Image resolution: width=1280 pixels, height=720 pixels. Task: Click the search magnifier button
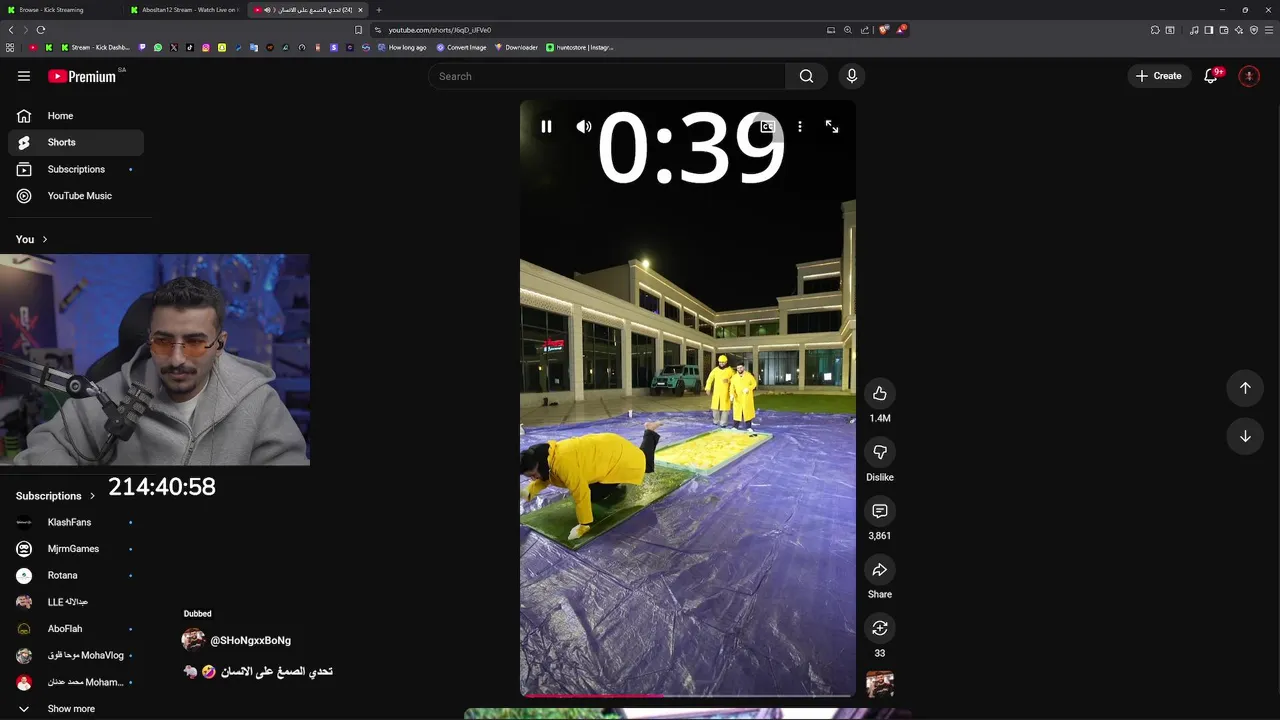(806, 76)
